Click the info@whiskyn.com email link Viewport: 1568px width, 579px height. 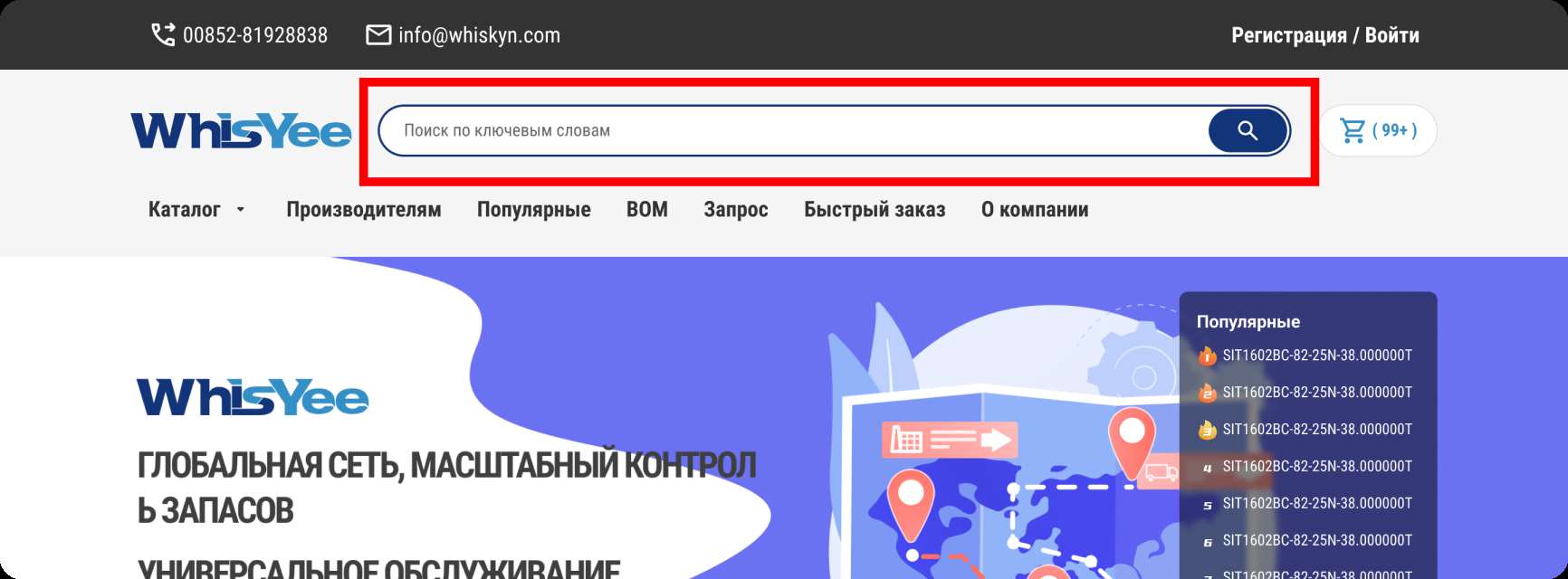click(479, 35)
